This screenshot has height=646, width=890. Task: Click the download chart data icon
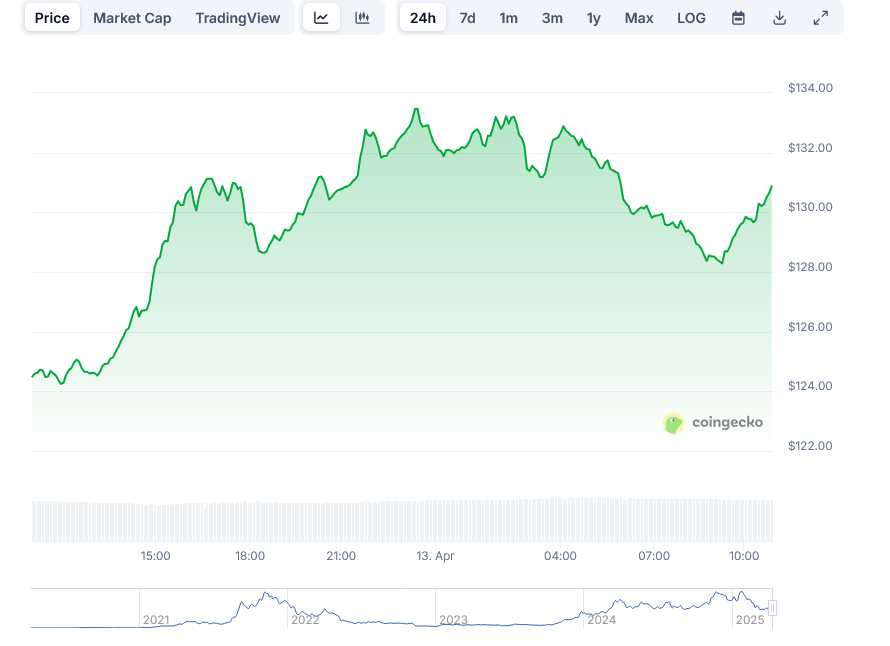click(780, 18)
